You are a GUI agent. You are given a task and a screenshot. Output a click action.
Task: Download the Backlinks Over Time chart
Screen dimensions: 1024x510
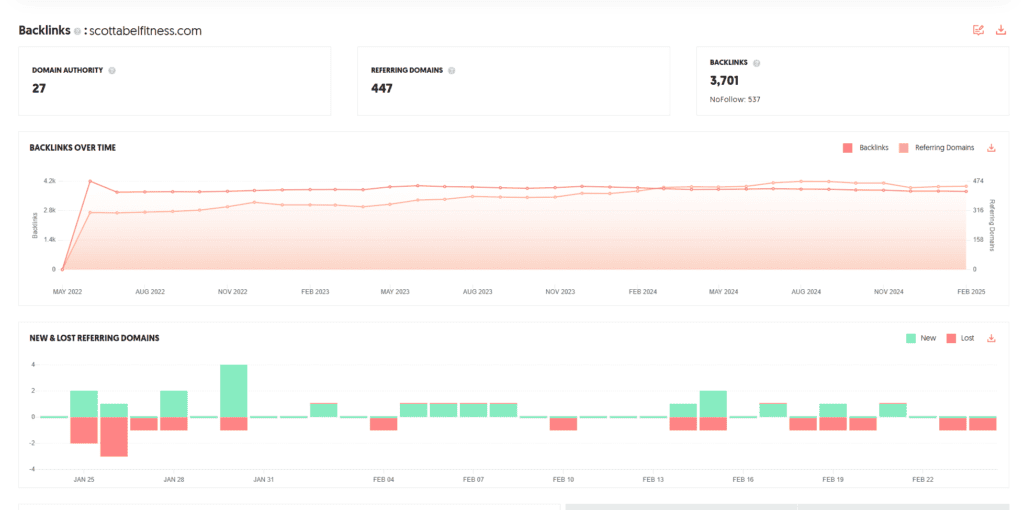(x=991, y=148)
